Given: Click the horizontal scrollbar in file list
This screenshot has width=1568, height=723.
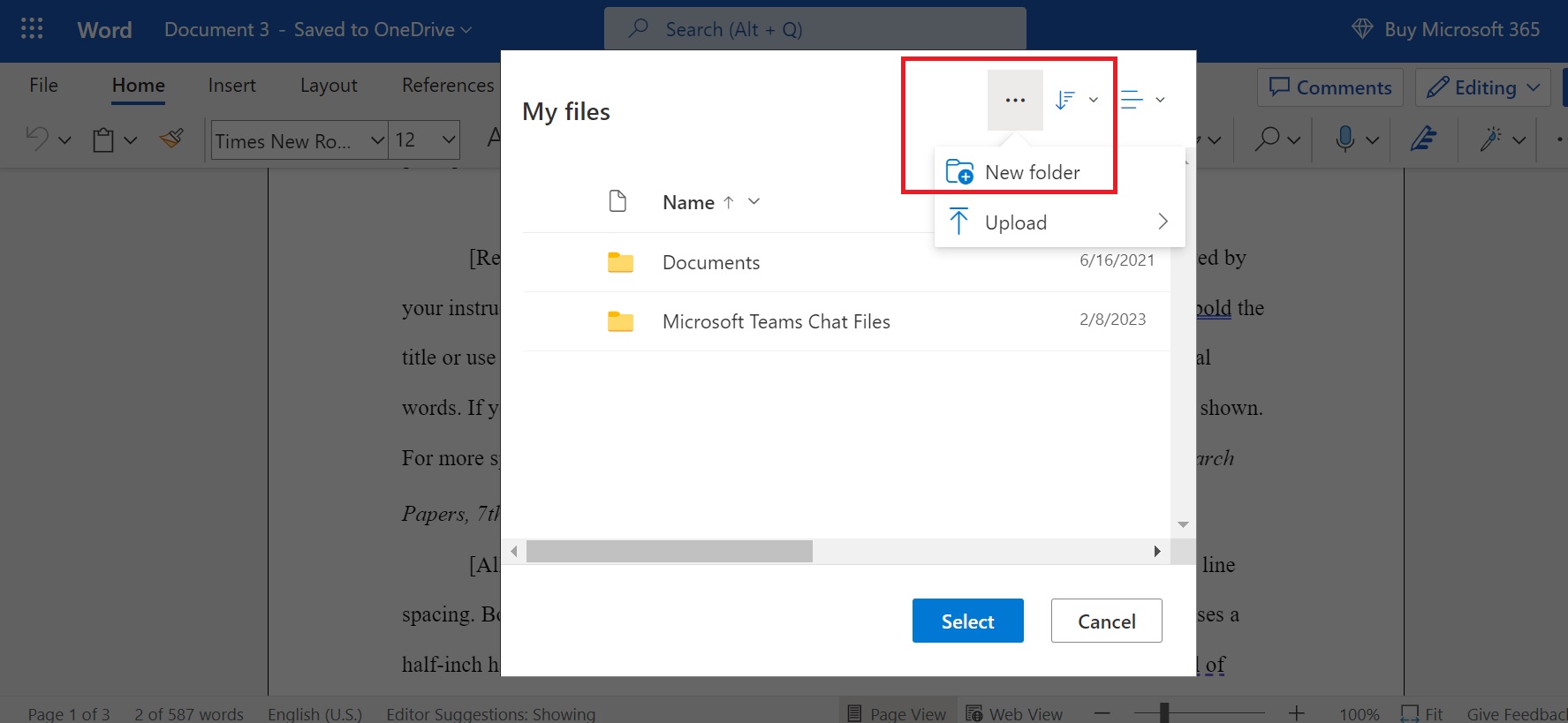Looking at the screenshot, I should 669,552.
